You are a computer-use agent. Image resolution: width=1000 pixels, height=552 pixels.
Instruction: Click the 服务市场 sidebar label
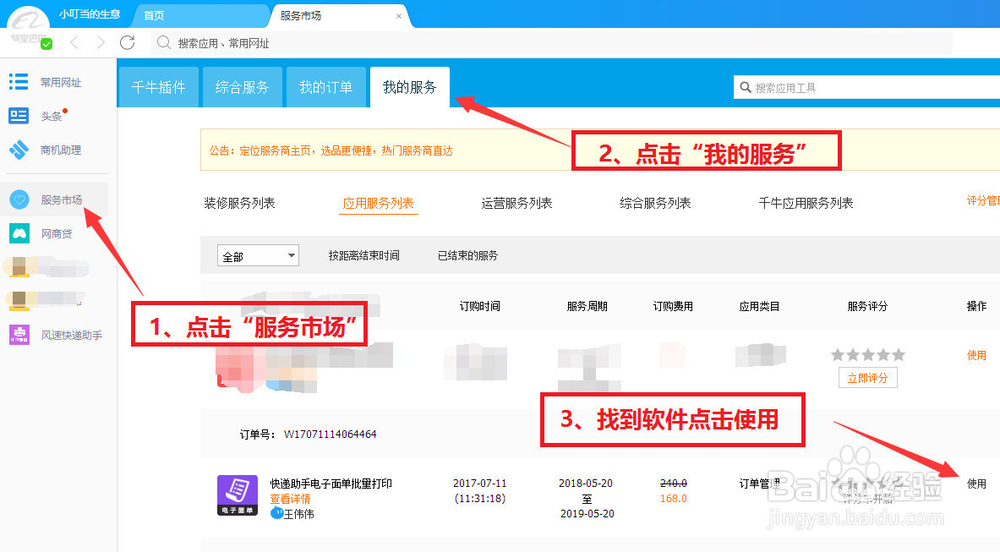61,200
